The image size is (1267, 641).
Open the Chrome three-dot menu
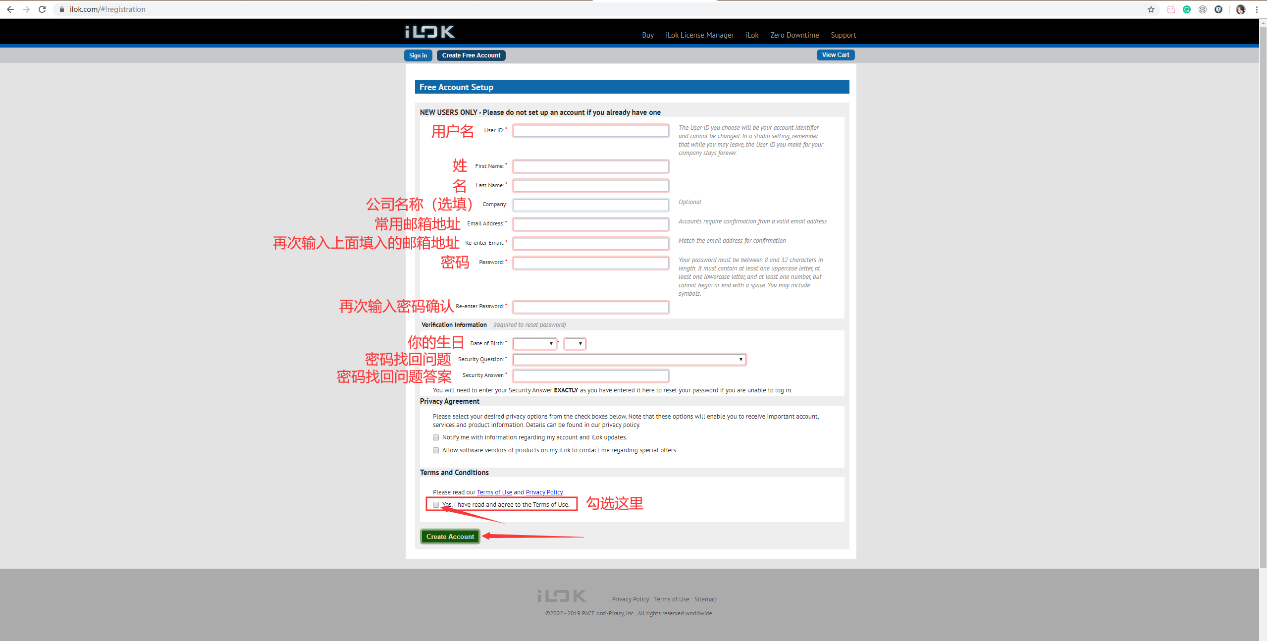1257,9
